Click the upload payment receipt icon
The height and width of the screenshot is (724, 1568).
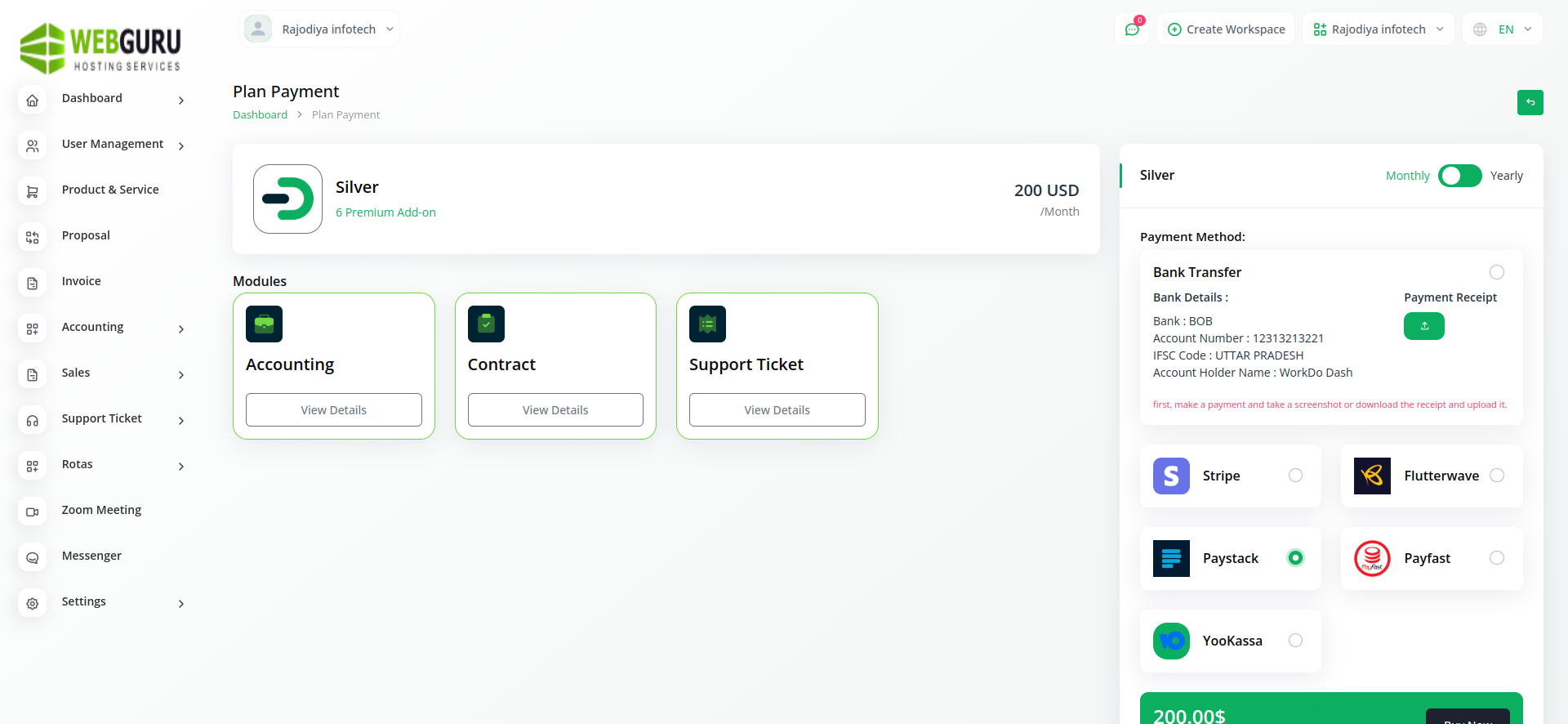[1423, 326]
